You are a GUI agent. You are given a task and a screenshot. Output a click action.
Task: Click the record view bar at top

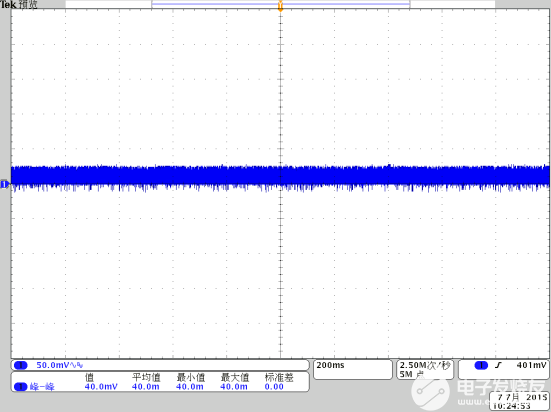coord(280,4)
